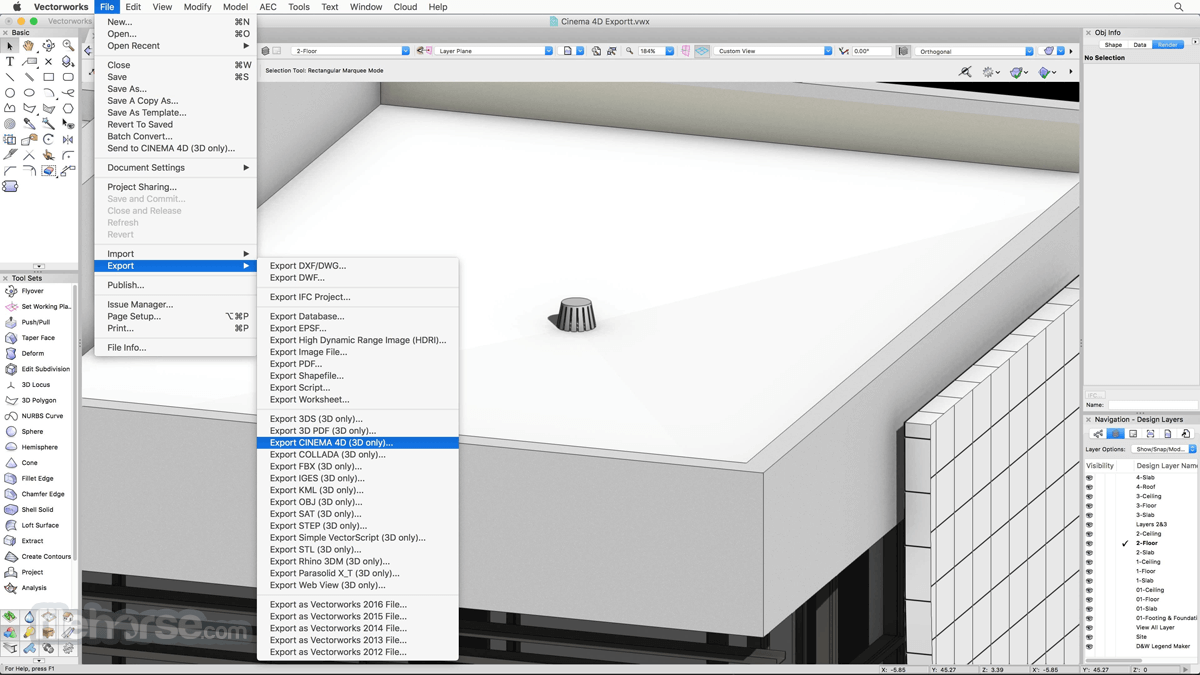This screenshot has width=1200, height=675.
Task: Click the Name input field
Action: pyautogui.click(x=1150, y=406)
